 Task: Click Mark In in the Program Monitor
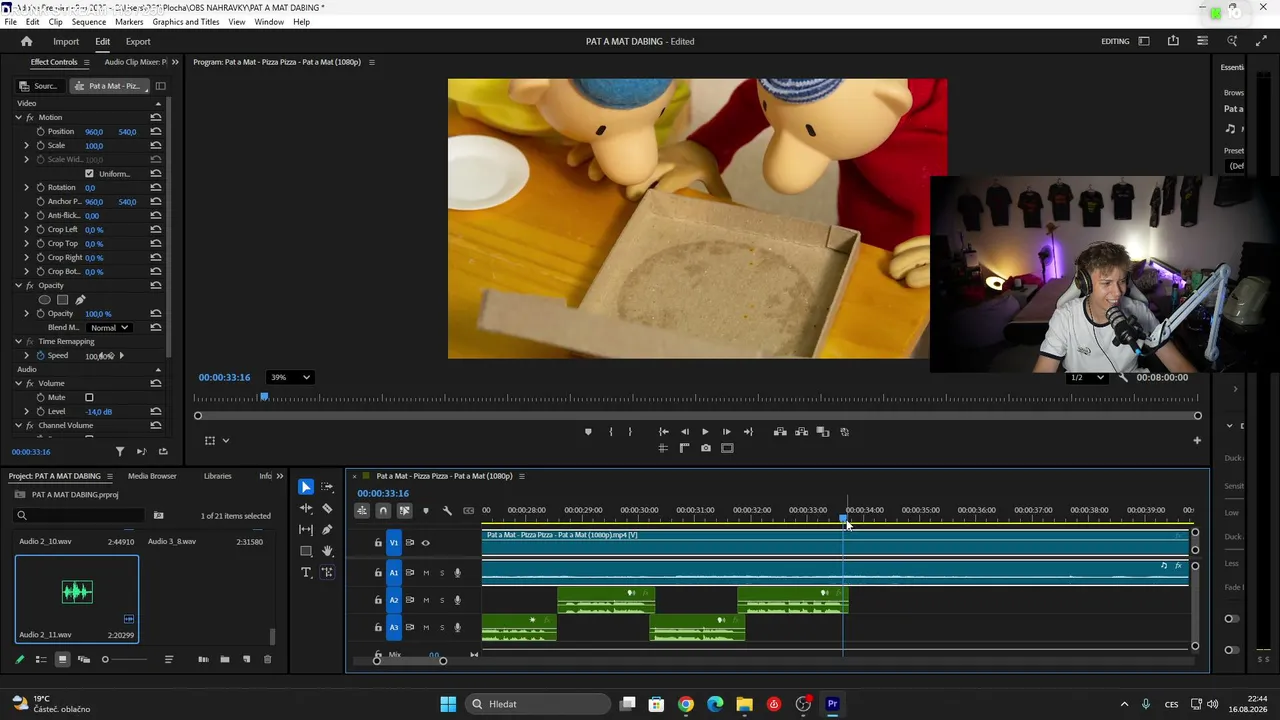click(611, 432)
